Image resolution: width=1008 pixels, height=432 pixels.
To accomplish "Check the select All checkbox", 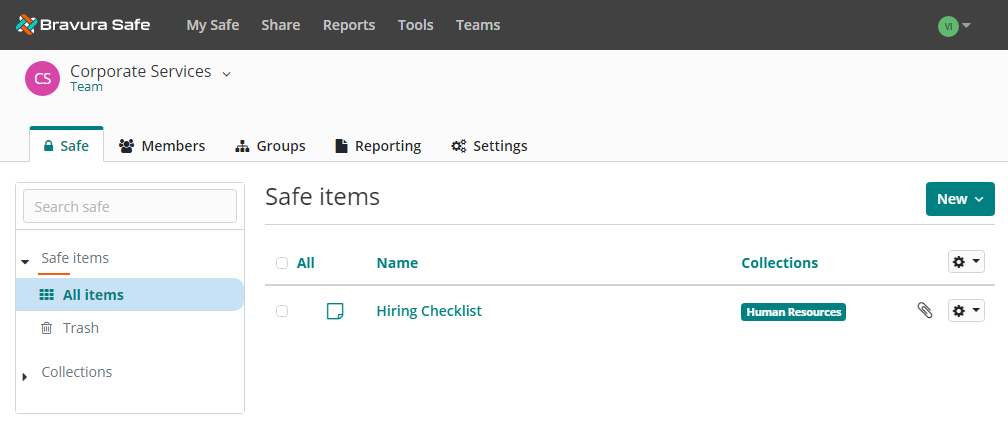I will [x=282, y=263].
